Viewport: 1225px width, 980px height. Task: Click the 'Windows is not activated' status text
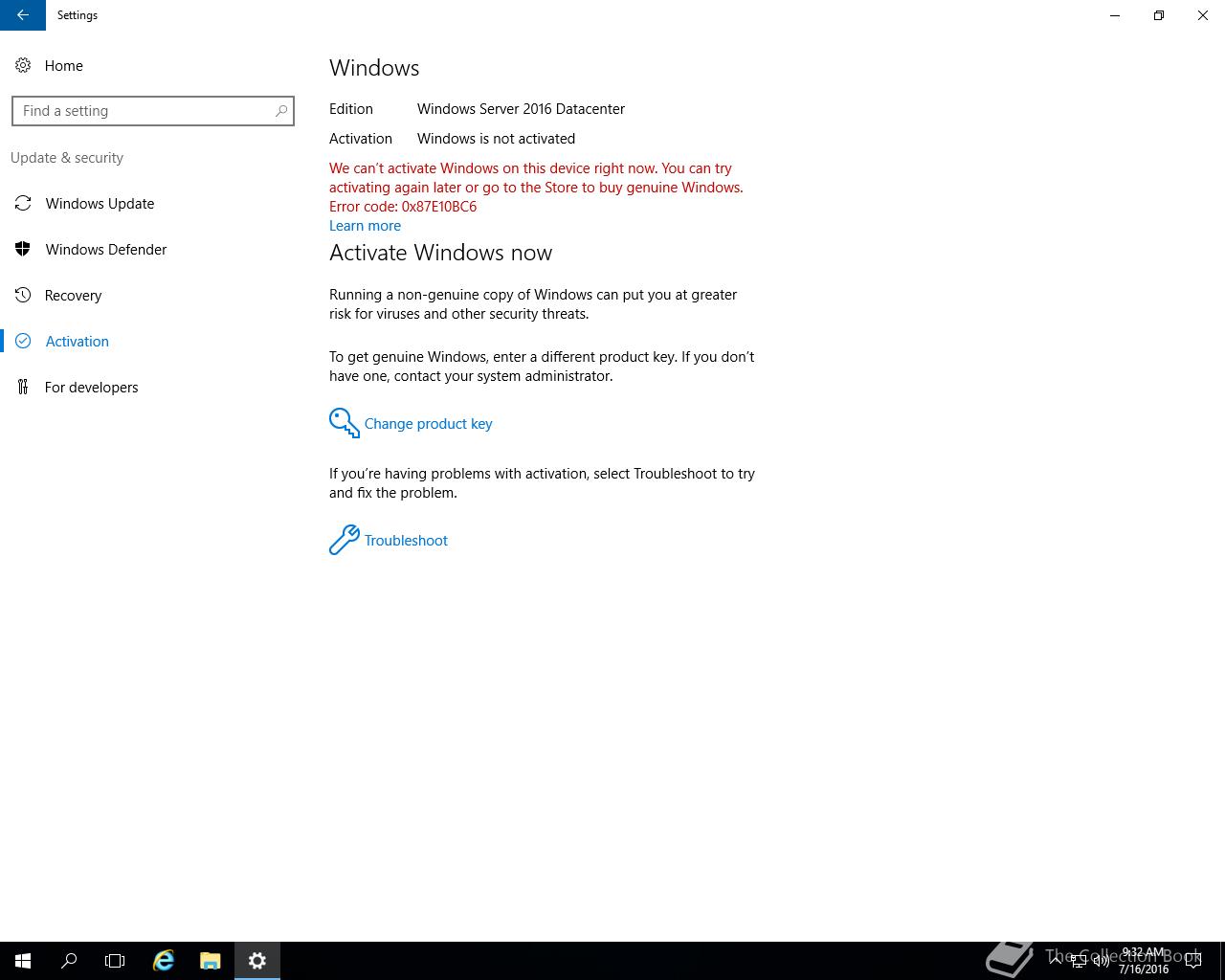tap(496, 139)
